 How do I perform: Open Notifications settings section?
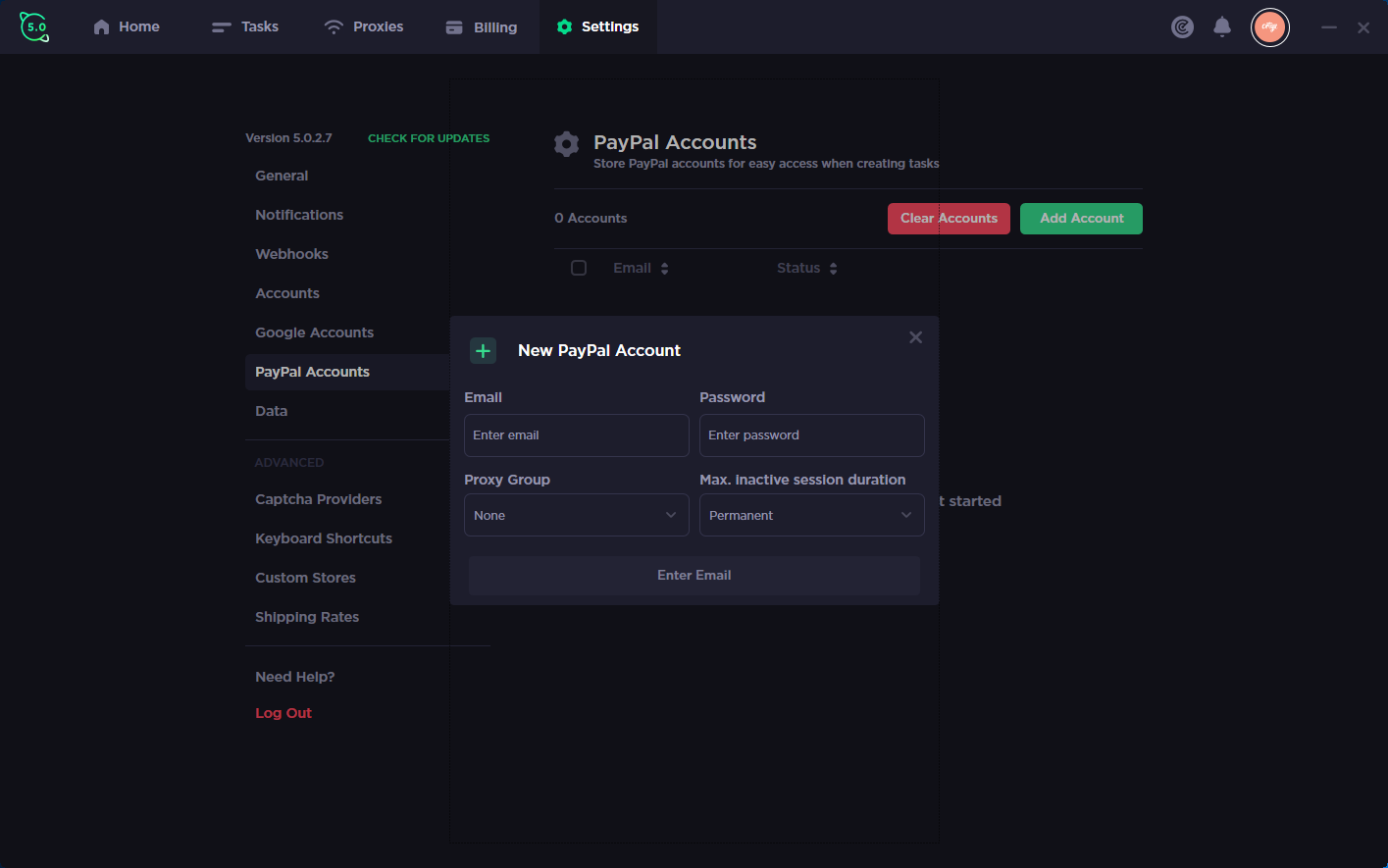[x=299, y=215]
